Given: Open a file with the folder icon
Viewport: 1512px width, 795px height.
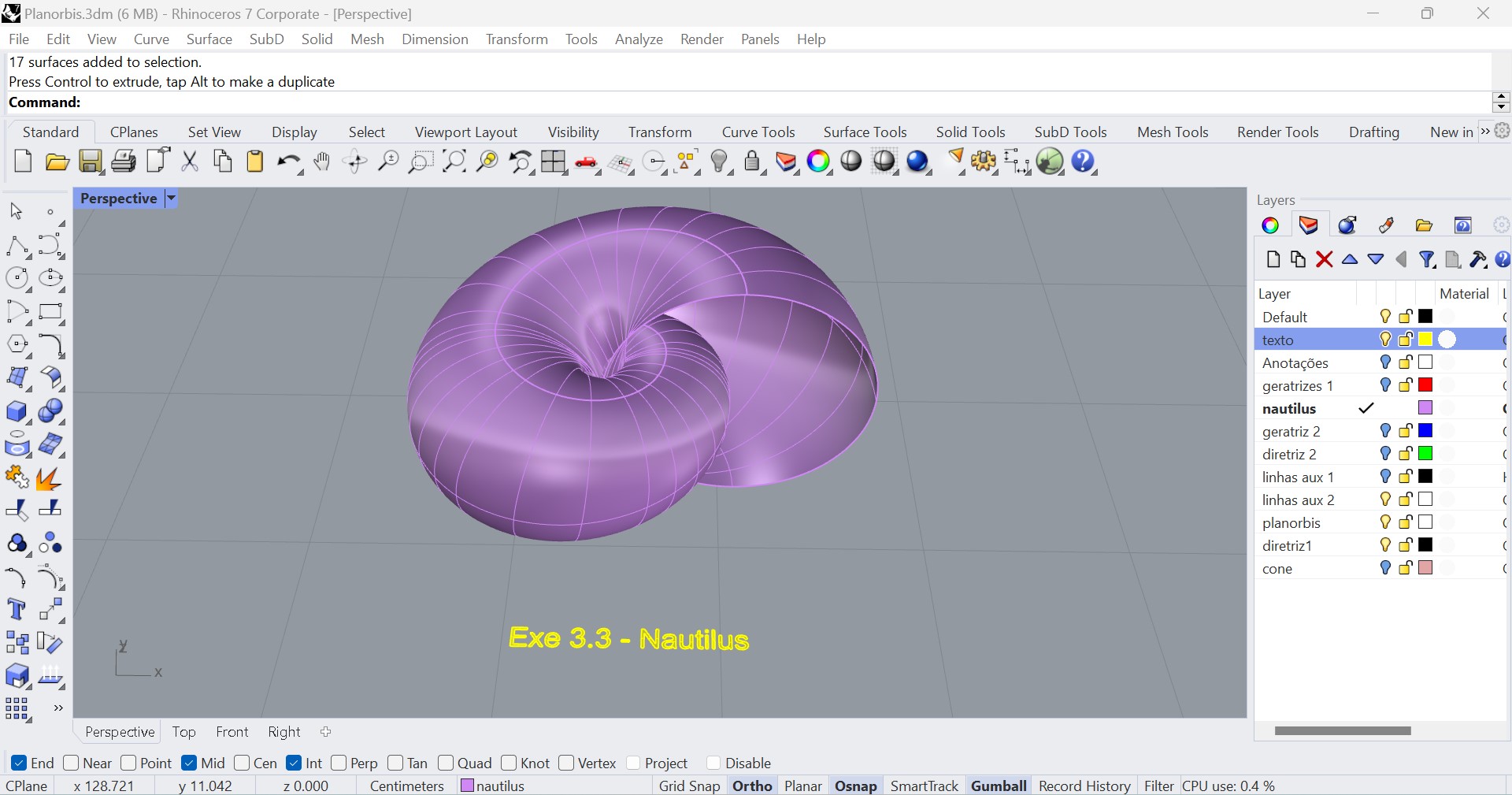Looking at the screenshot, I should [x=57, y=162].
